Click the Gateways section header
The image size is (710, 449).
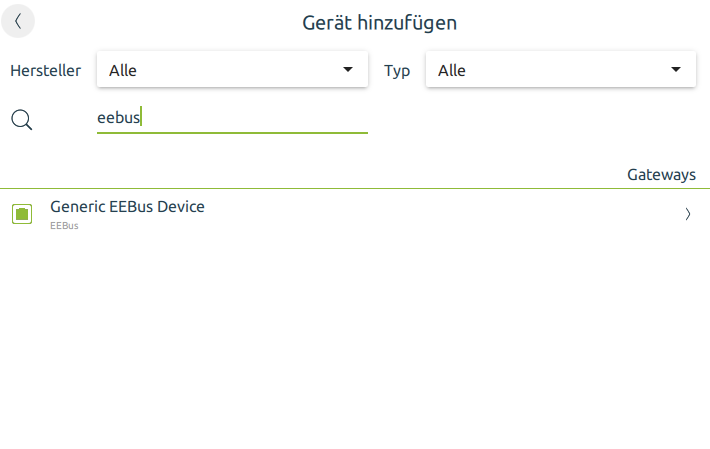661,174
